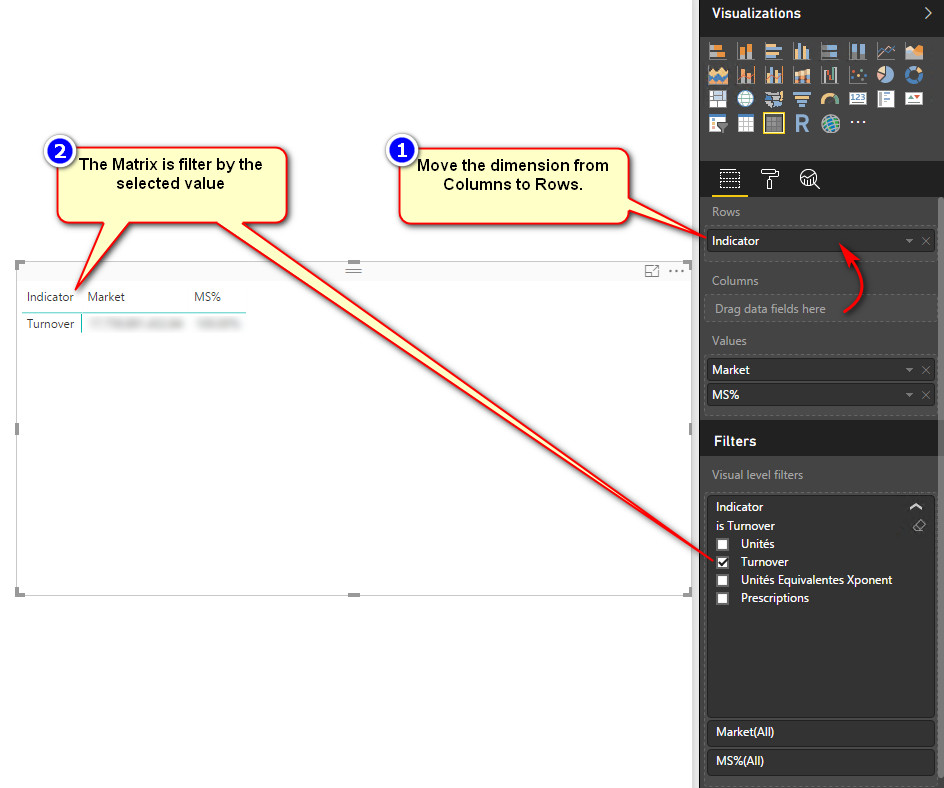944x788 pixels.
Task: Select the Area chart visualization
Action: pyautogui.click(x=914, y=51)
